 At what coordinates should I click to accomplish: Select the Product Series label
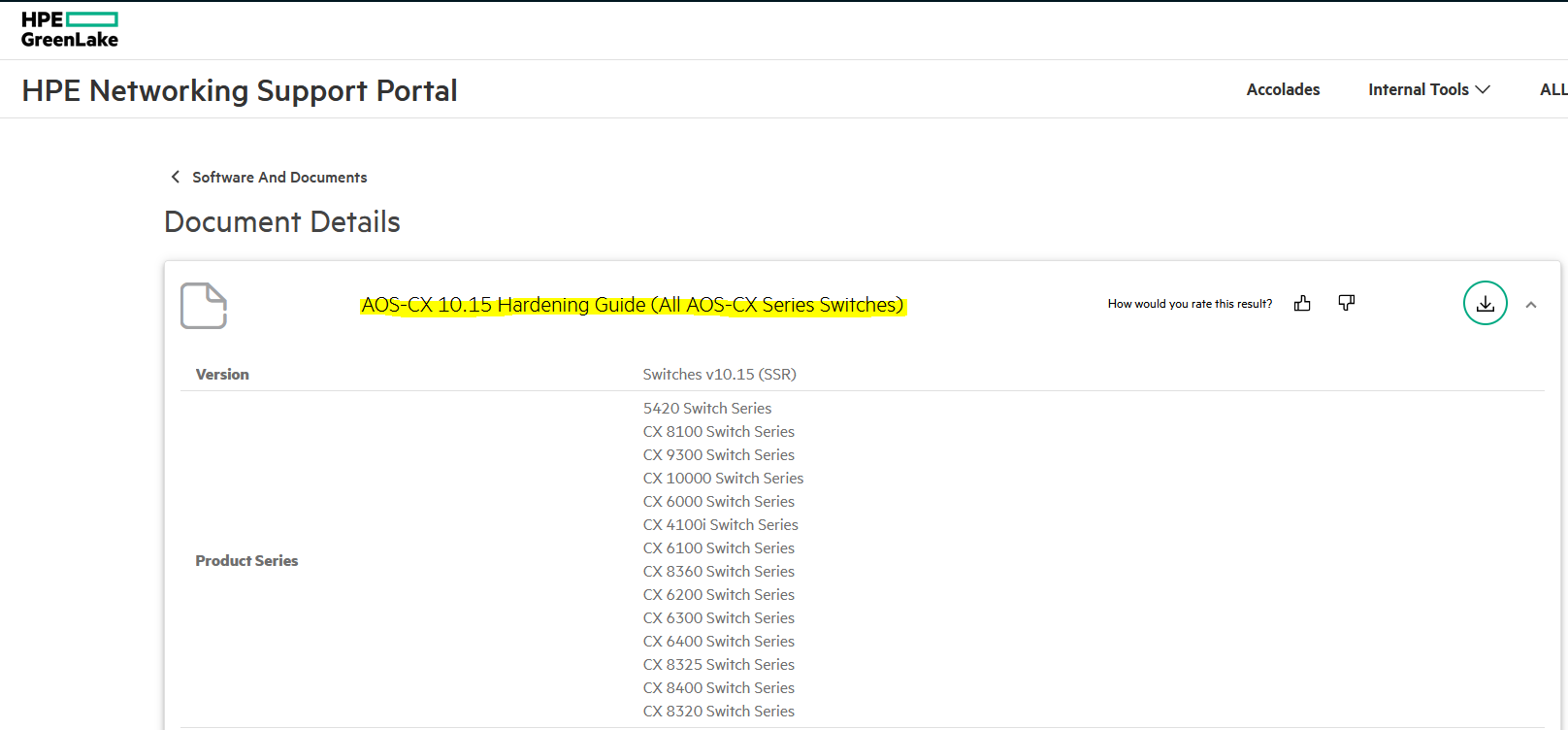click(246, 561)
